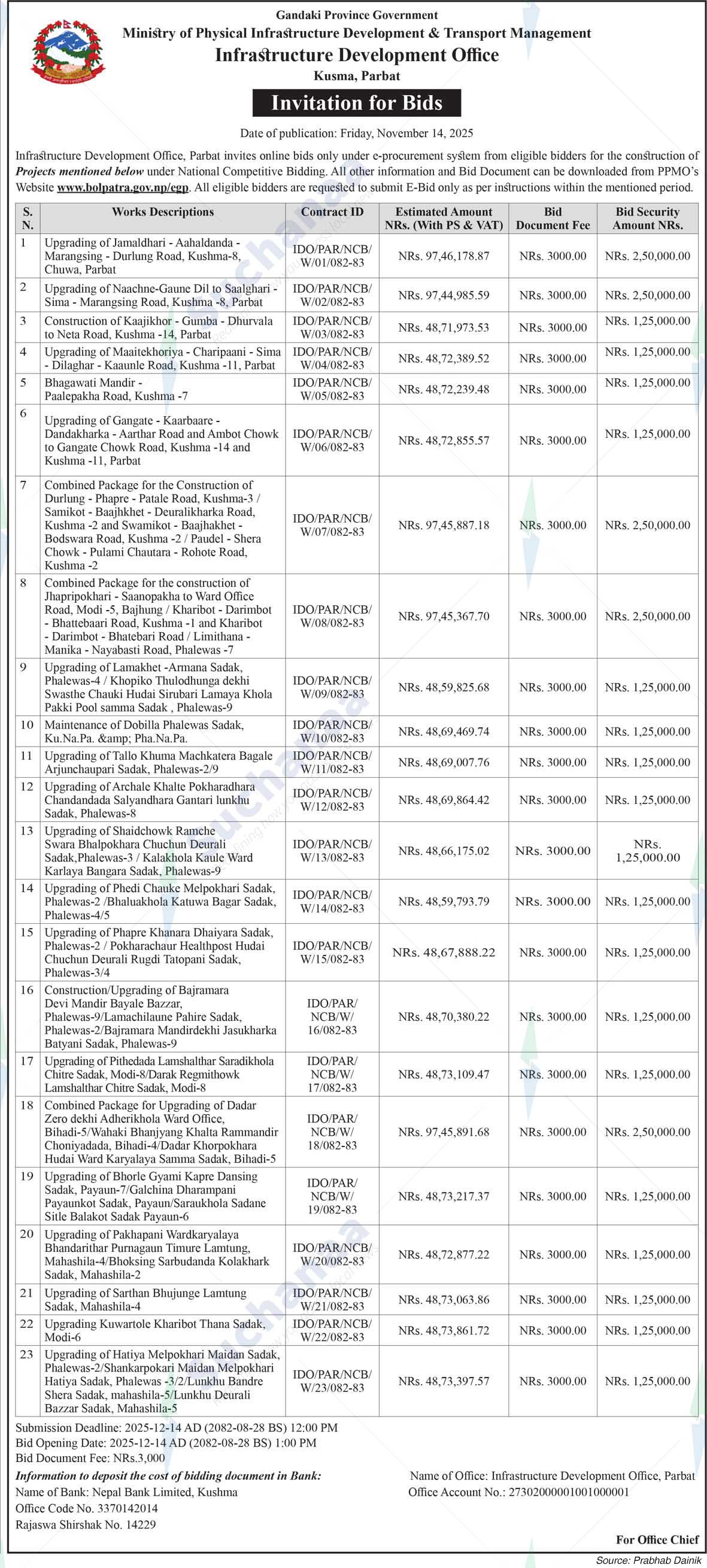The width and height of the screenshot is (707, 1568).
Task: Click the Bid Document Fee column header
Action: click(553, 219)
